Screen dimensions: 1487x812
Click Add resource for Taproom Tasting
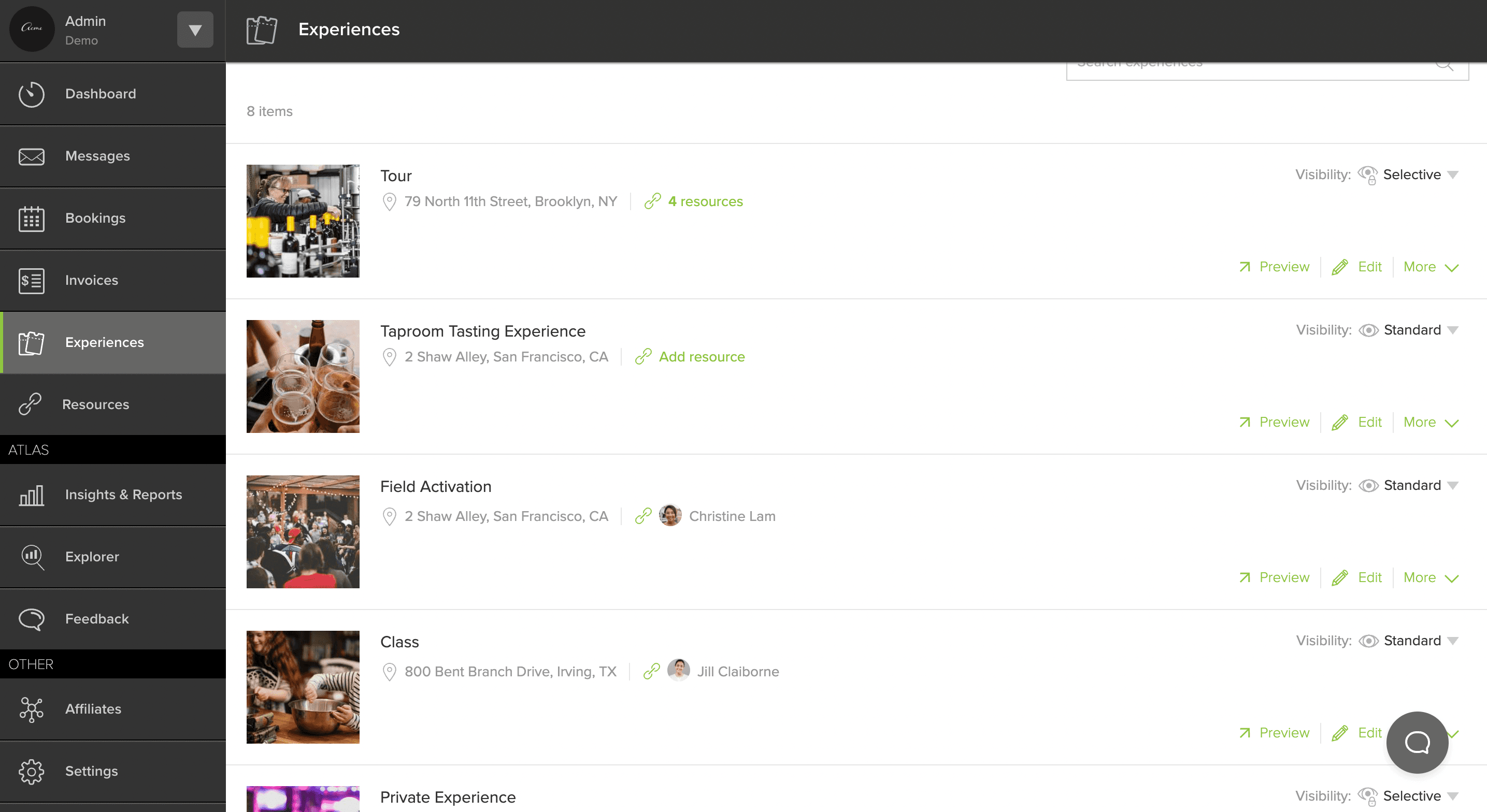tap(702, 357)
